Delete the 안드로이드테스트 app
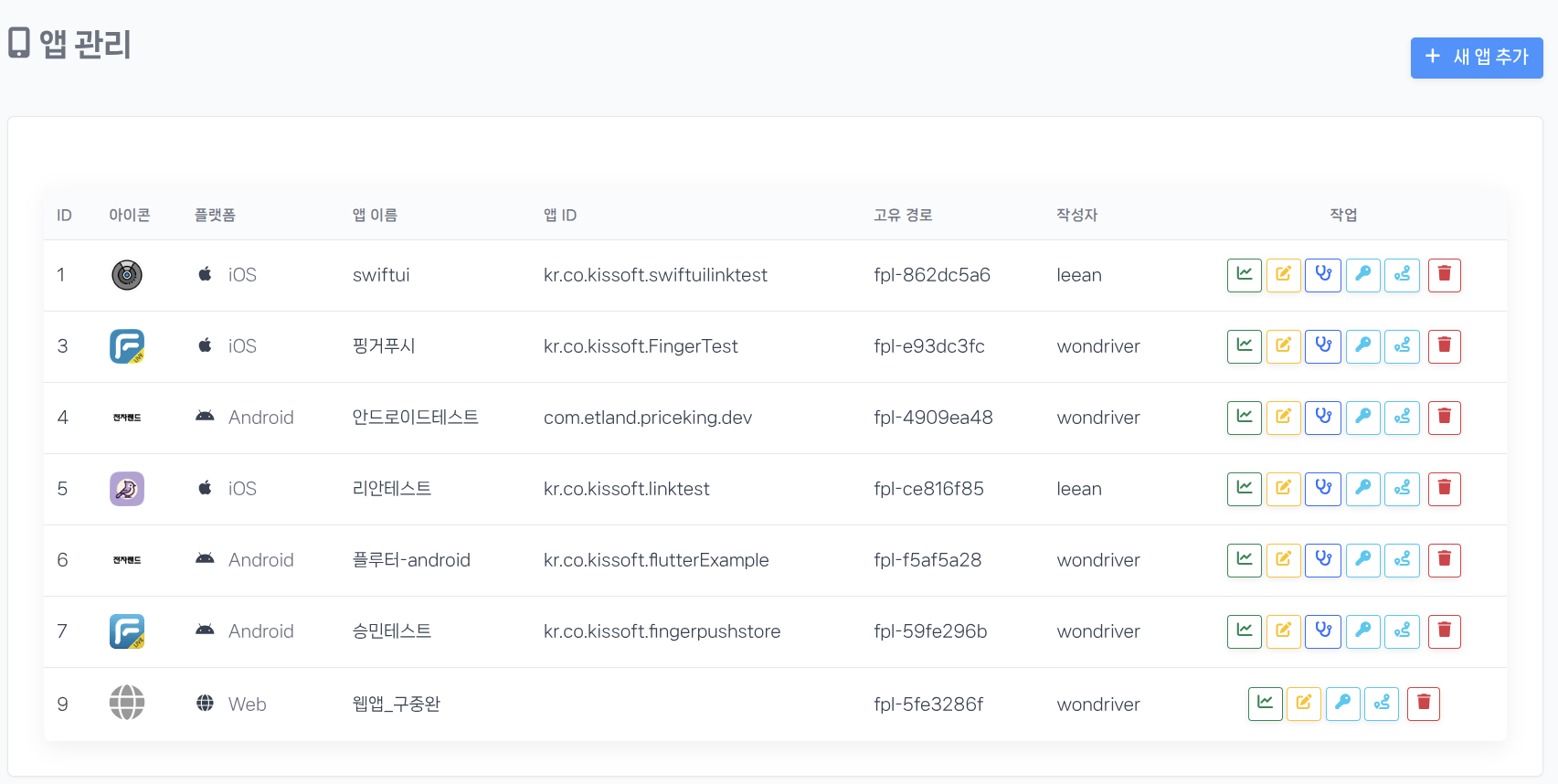 pyautogui.click(x=1444, y=418)
